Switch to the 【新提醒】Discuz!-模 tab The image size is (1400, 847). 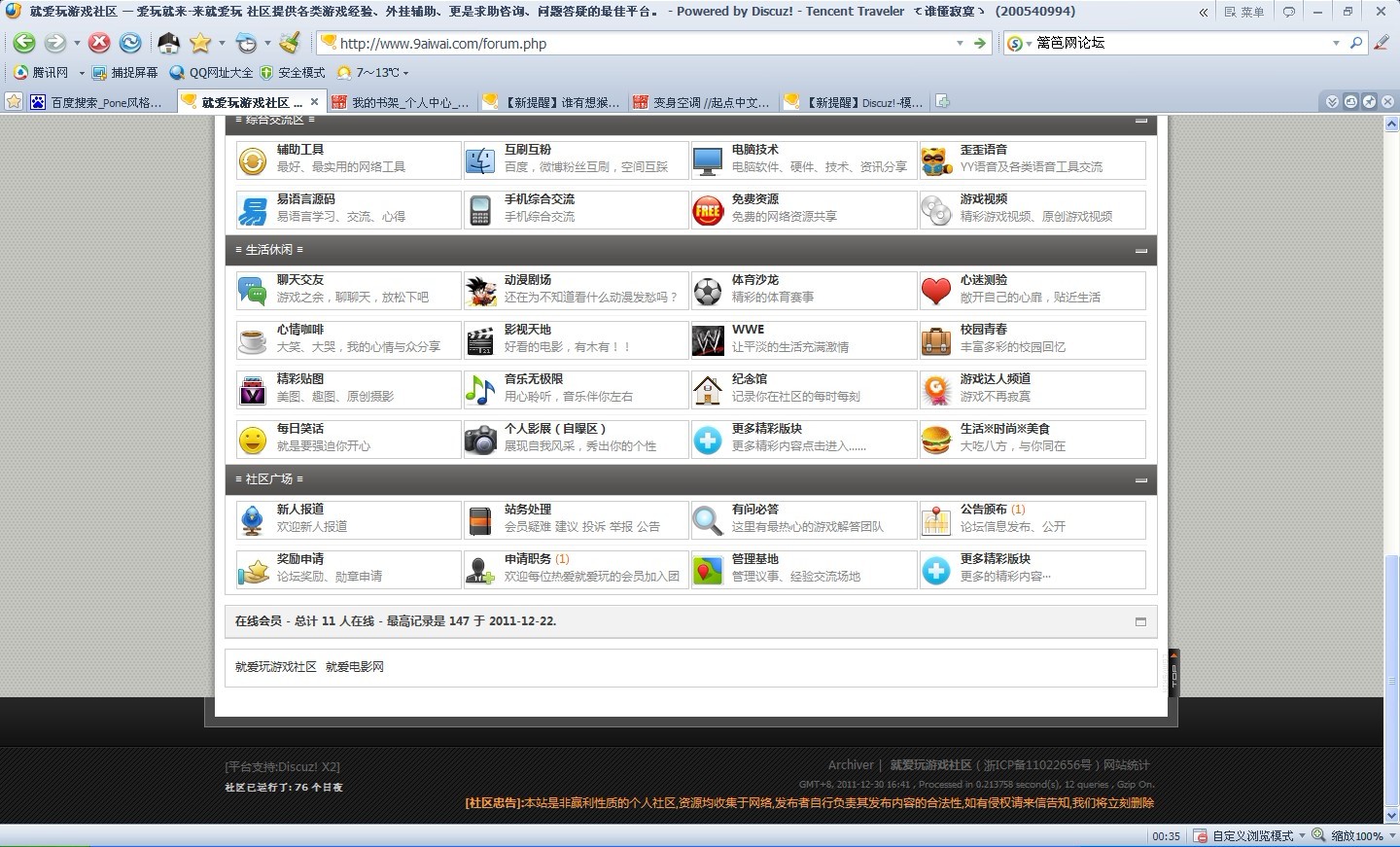click(x=854, y=101)
